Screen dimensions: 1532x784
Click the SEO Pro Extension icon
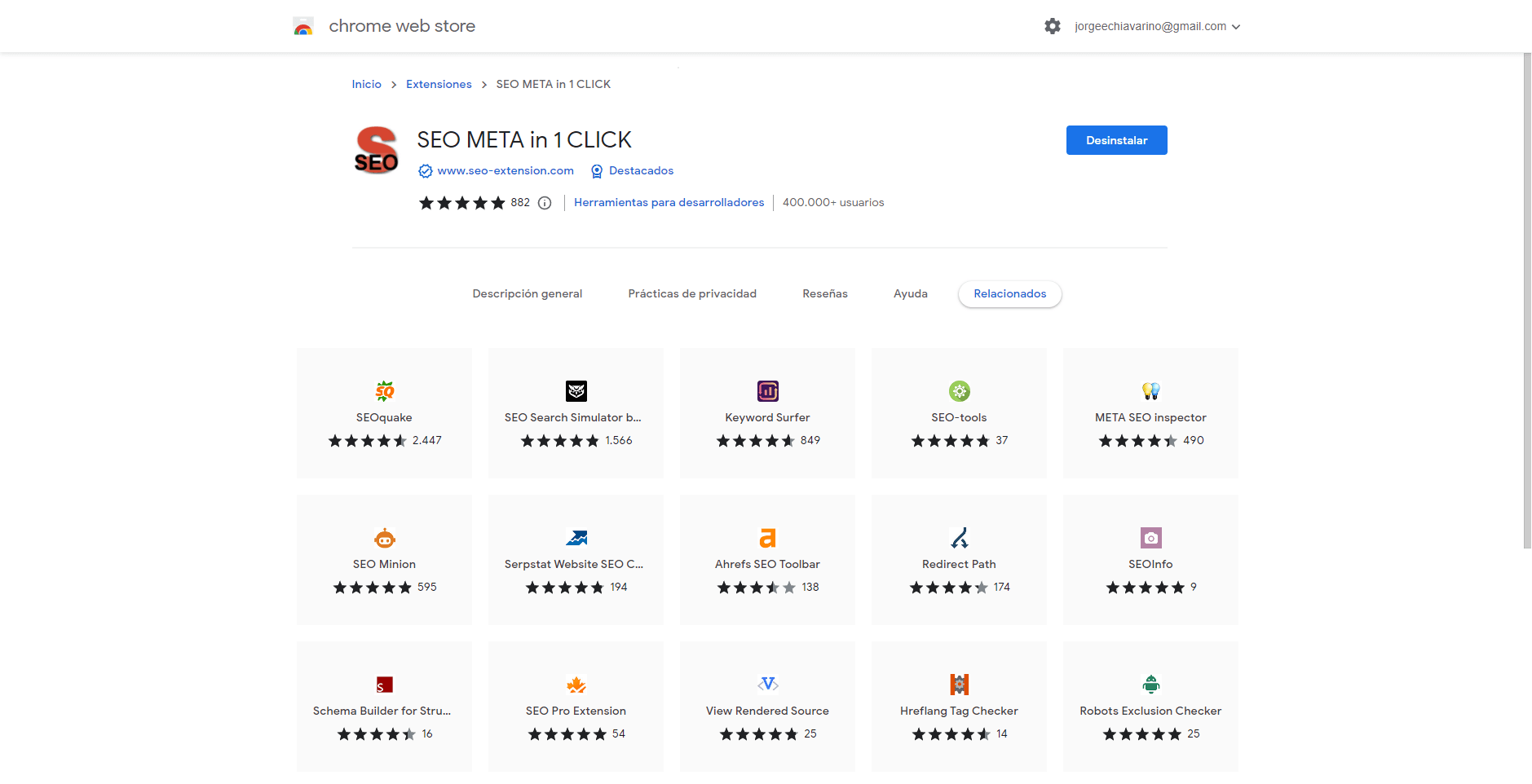click(x=576, y=685)
